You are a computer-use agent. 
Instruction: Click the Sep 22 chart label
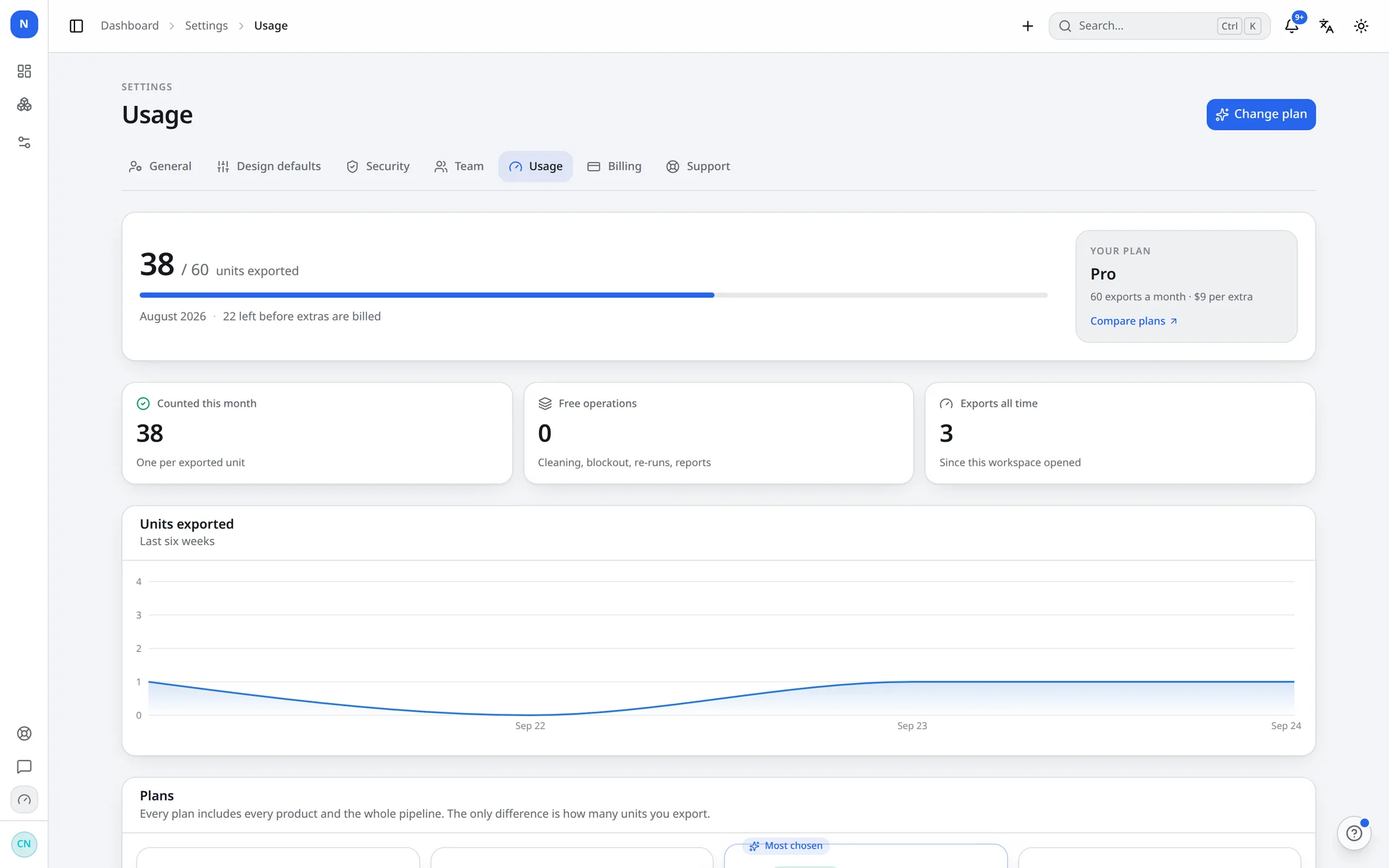tap(530, 726)
